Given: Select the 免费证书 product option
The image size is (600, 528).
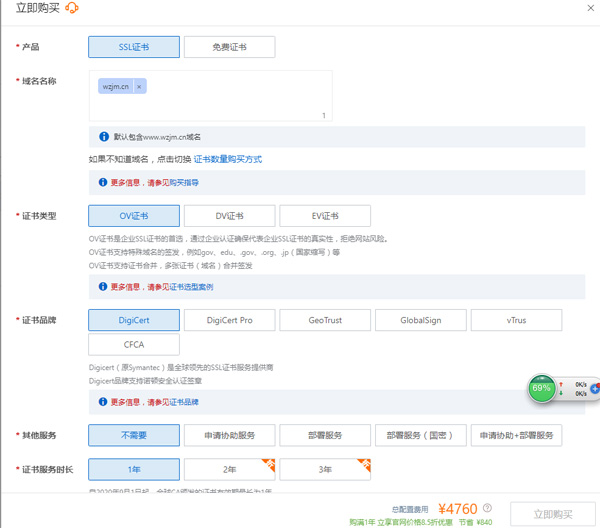Looking at the screenshot, I should (x=229, y=47).
